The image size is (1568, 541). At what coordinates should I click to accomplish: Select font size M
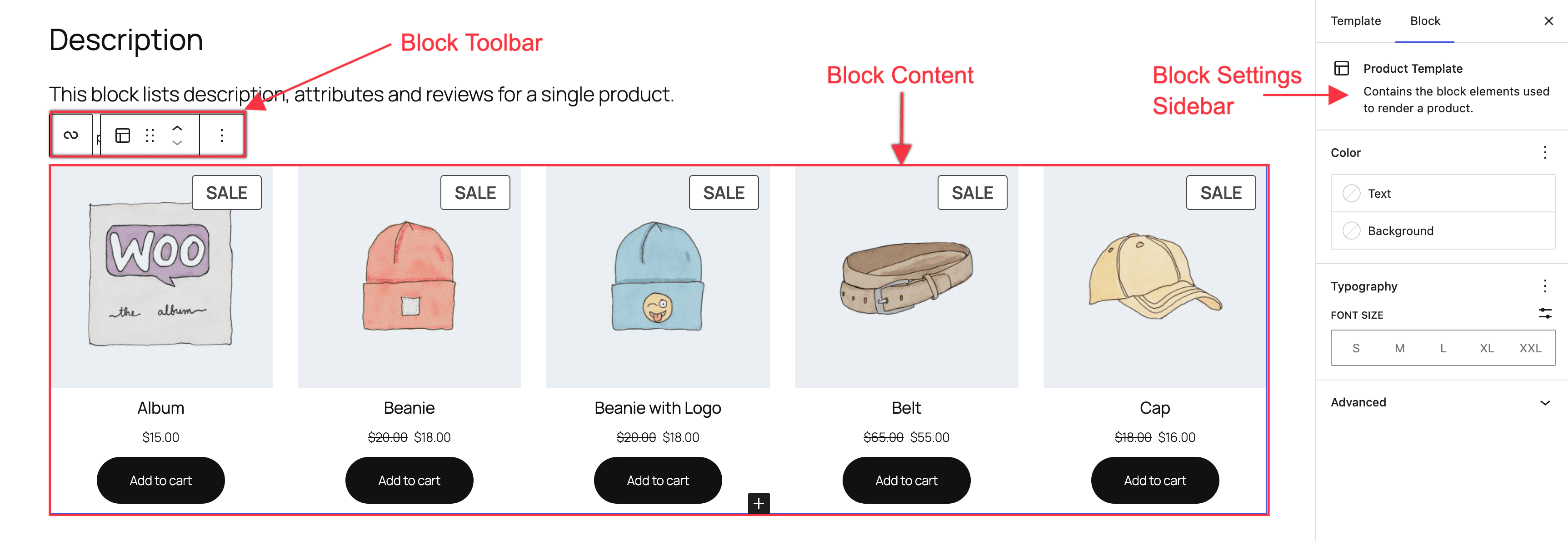pos(1399,348)
